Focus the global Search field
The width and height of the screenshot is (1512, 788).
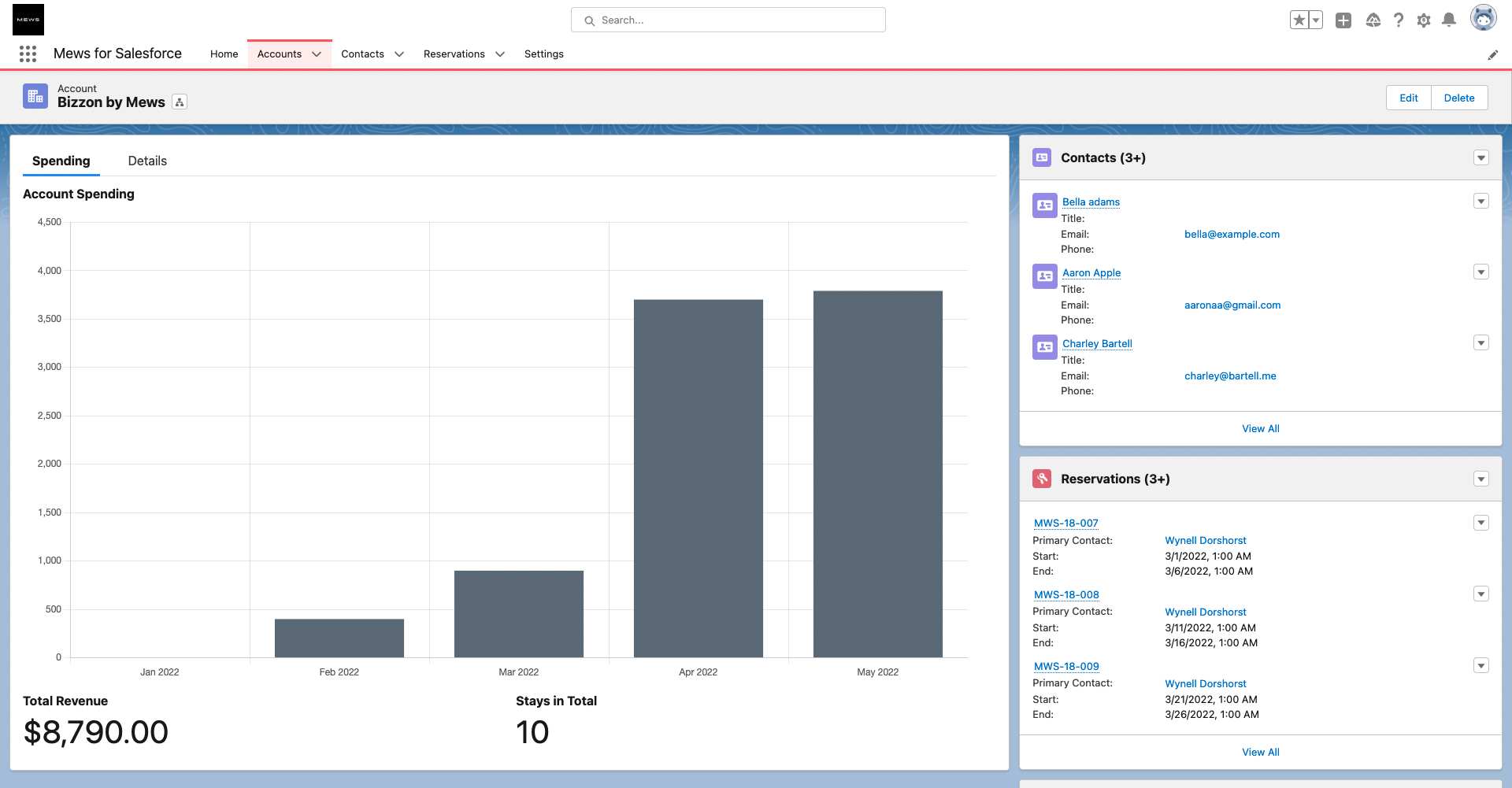click(x=728, y=20)
